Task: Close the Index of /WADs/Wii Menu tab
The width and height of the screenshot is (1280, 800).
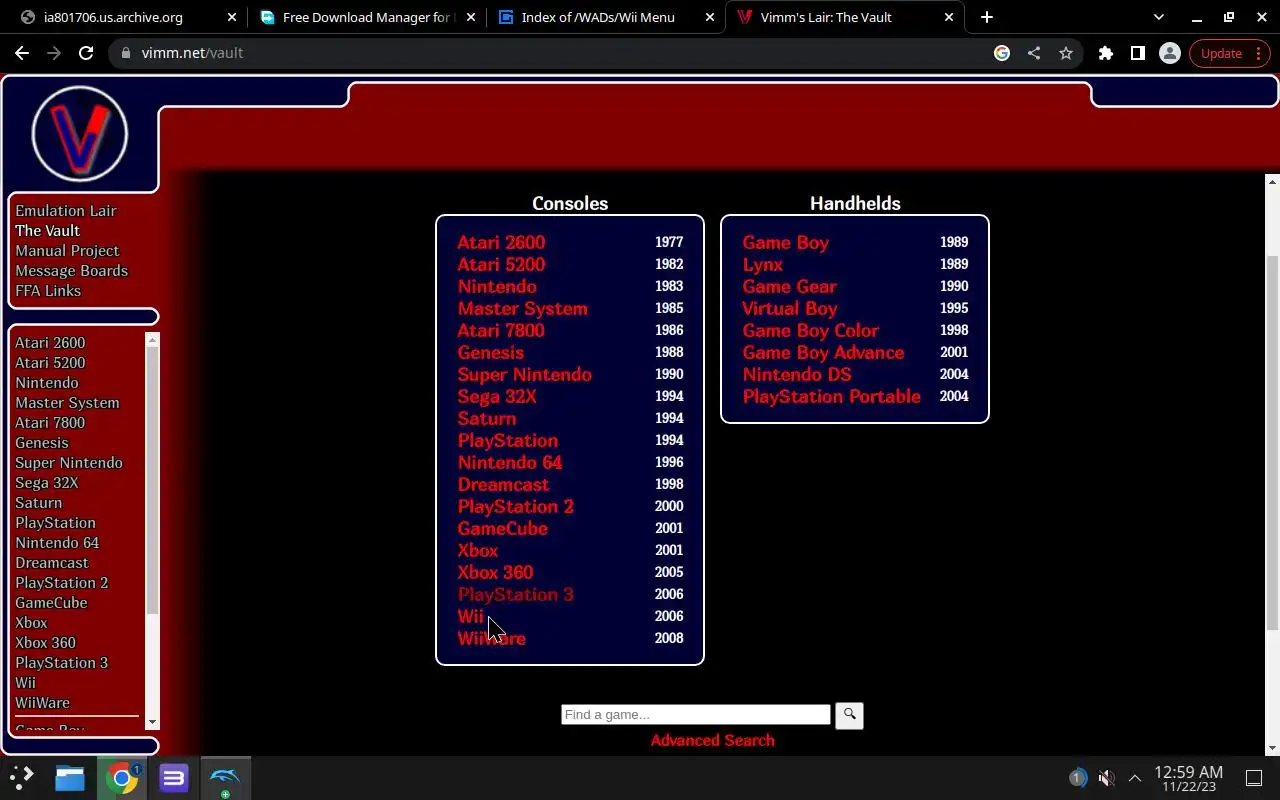Action: click(x=710, y=17)
